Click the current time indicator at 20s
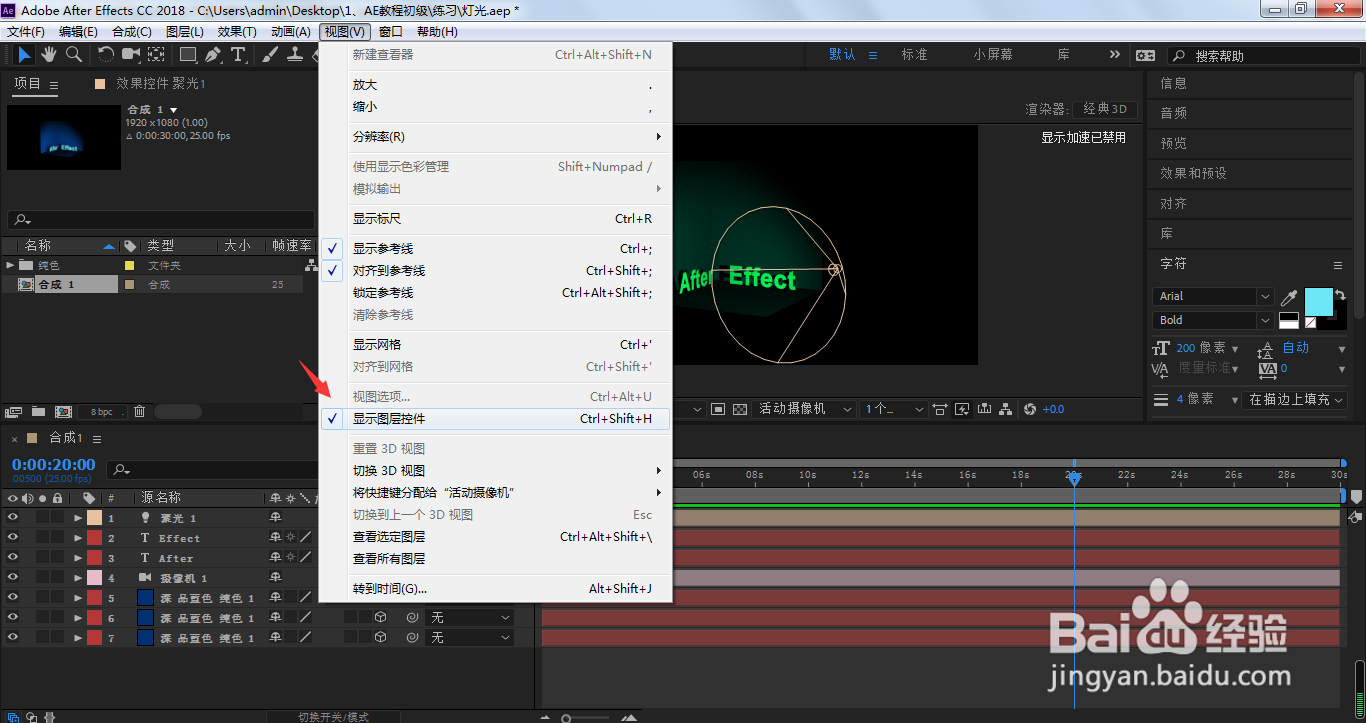 (1074, 480)
